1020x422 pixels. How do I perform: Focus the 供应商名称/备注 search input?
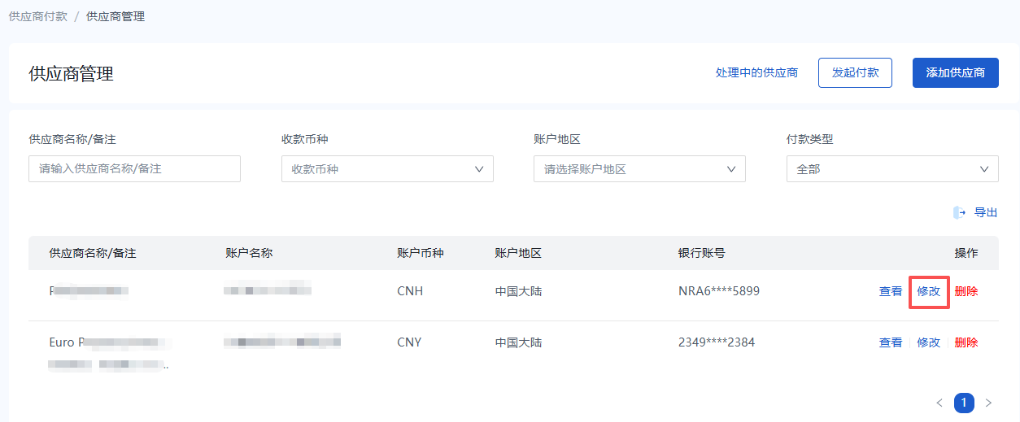coord(135,168)
